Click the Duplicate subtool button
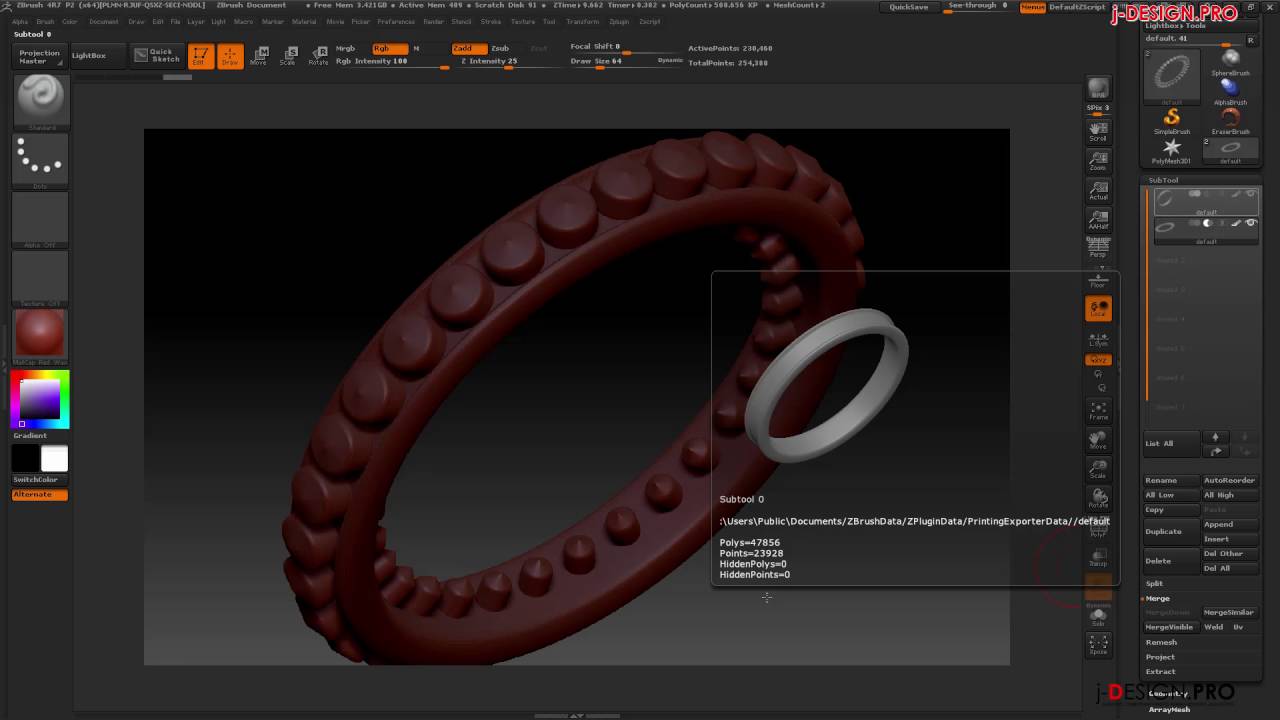The height and width of the screenshot is (720, 1280). point(1171,531)
